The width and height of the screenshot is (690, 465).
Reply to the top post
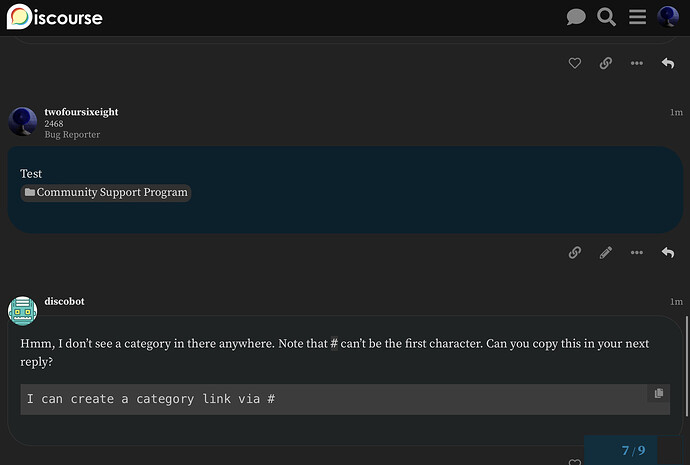(x=668, y=63)
